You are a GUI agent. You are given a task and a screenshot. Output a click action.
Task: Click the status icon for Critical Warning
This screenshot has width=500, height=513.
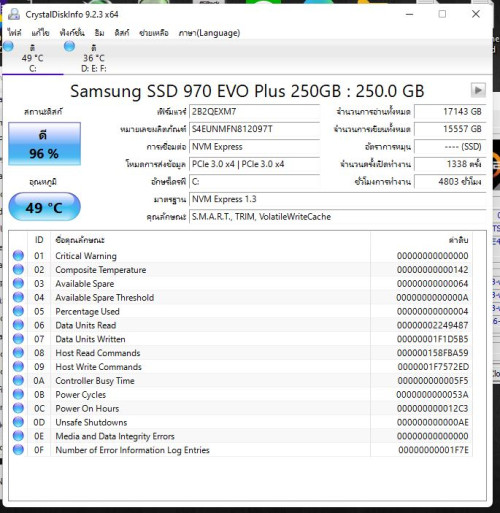tap(18, 256)
